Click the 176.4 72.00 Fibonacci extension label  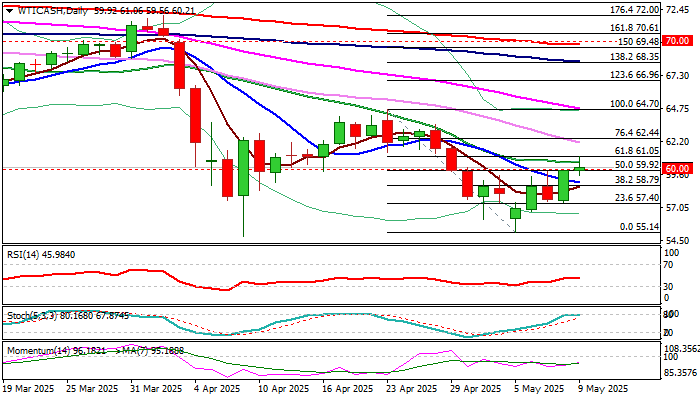pyautogui.click(x=635, y=10)
